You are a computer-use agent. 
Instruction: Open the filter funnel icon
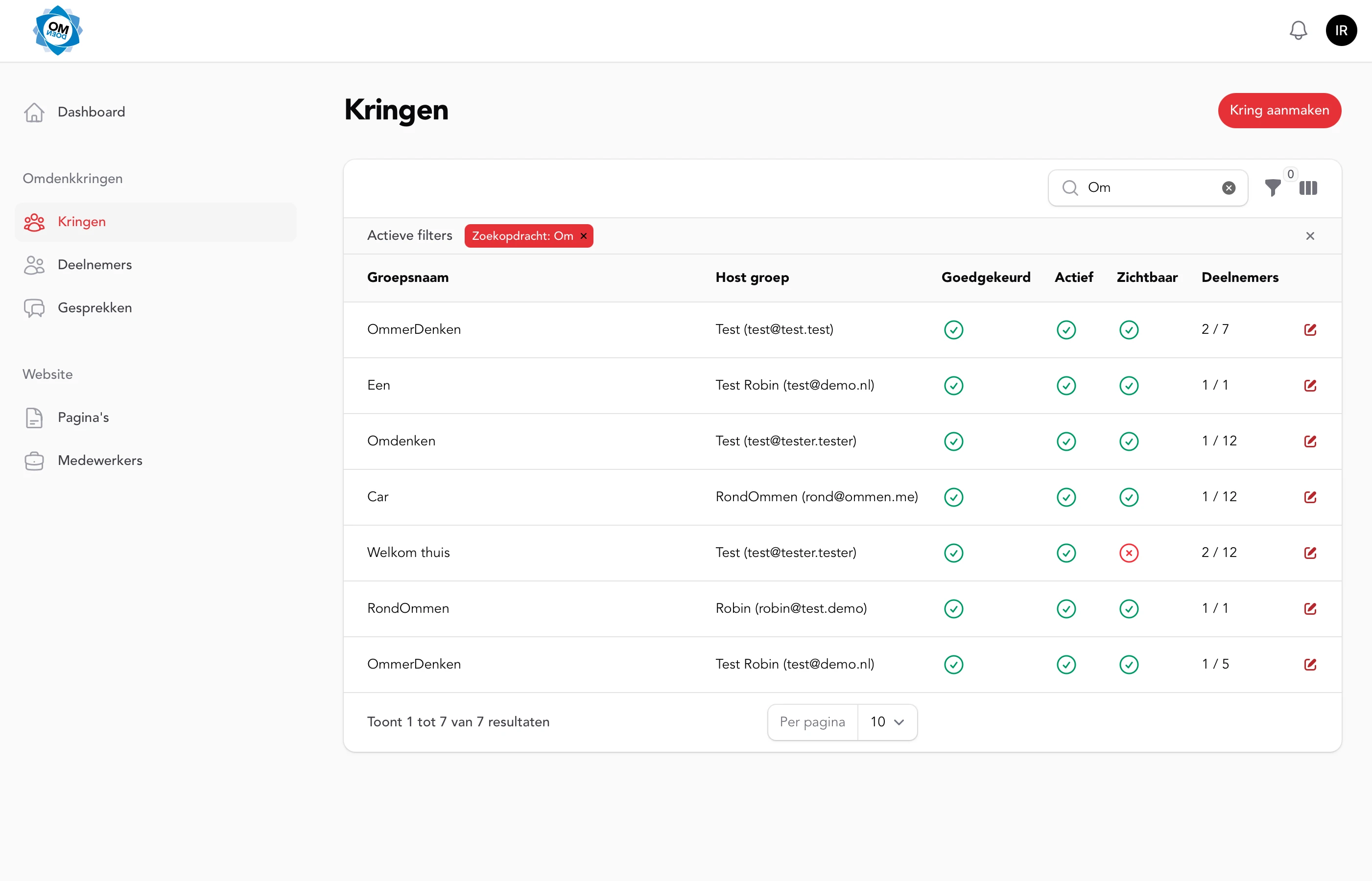[x=1273, y=187]
